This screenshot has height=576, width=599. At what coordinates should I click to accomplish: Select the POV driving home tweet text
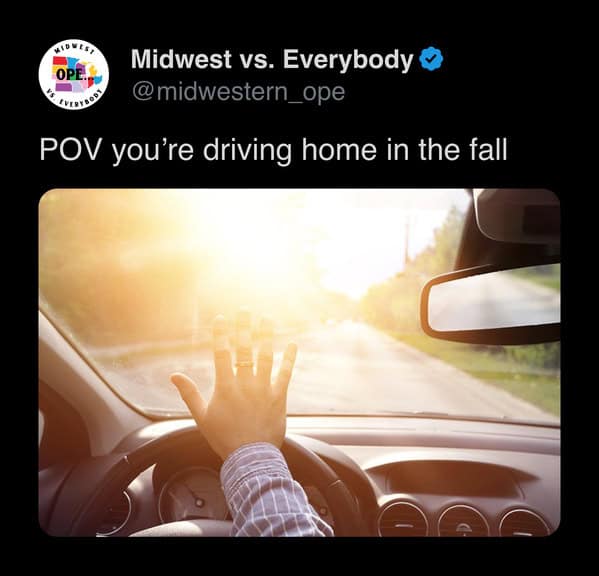pos(273,150)
